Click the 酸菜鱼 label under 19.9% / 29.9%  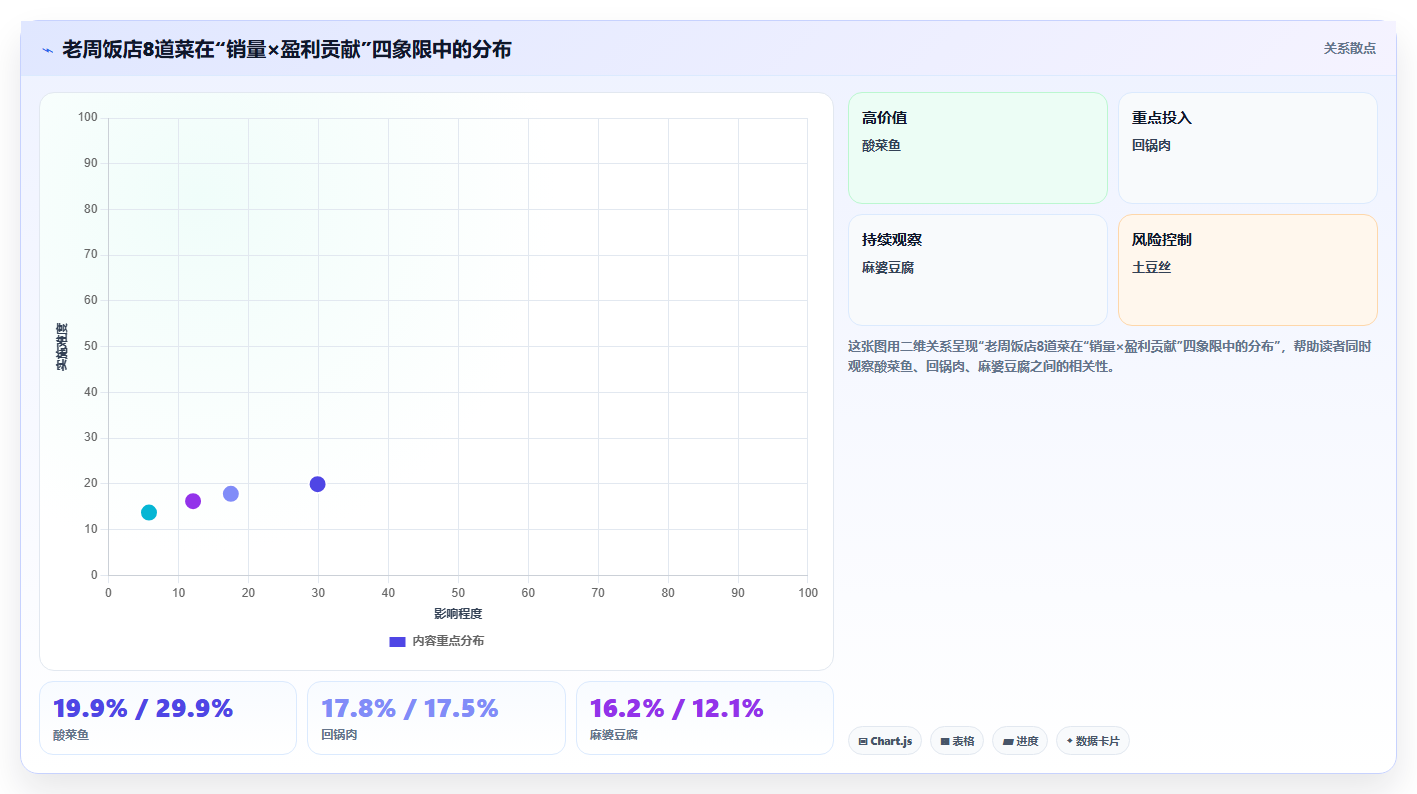click(71, 735)
